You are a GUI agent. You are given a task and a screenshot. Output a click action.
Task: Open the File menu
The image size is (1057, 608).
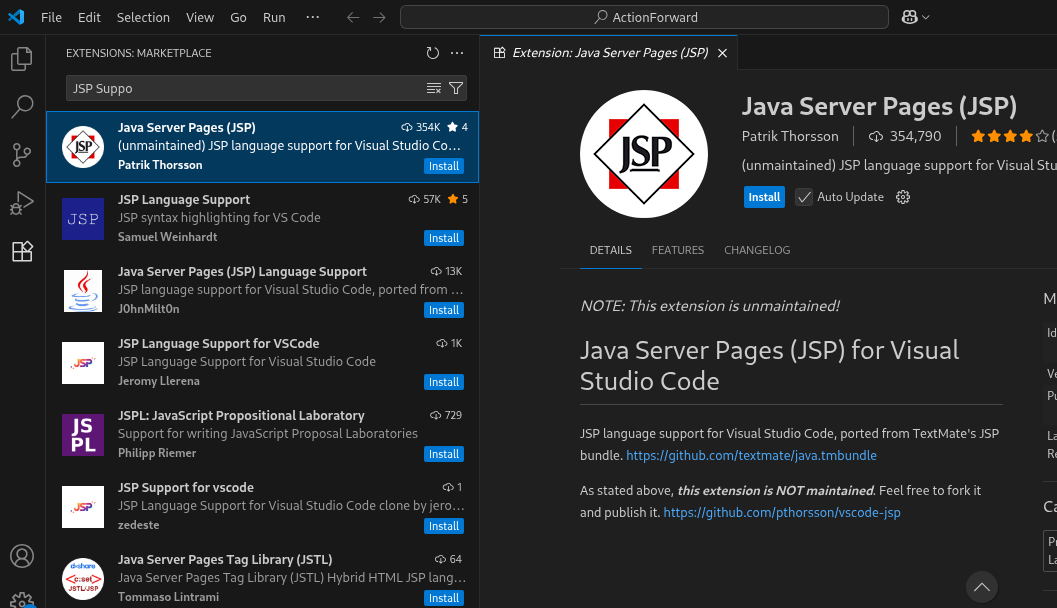51,18
